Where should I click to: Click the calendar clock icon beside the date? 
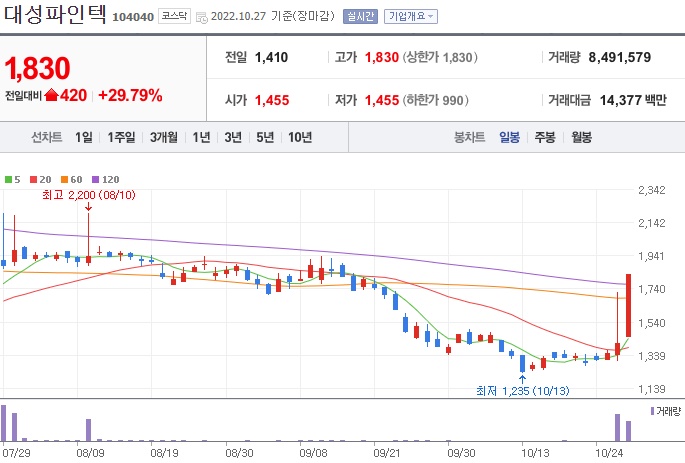click(x=201, y=17)
